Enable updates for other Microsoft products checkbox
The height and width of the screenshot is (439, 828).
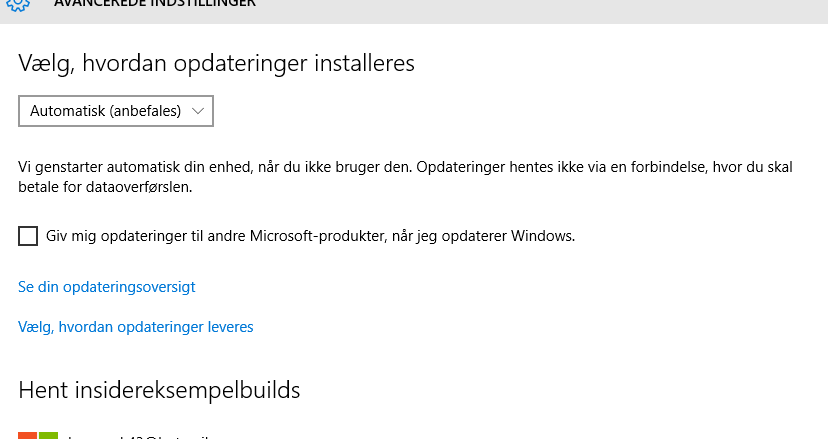point(28,236)
